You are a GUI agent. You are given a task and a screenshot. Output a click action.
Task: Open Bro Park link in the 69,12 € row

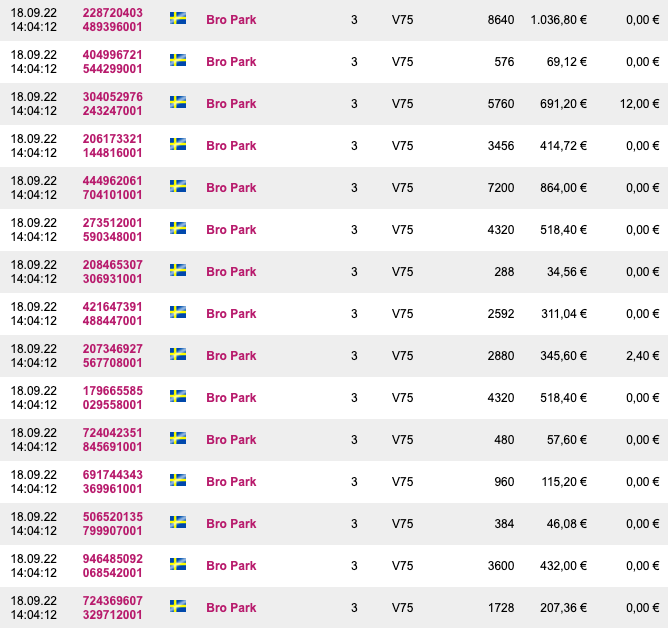pos(231,62)
